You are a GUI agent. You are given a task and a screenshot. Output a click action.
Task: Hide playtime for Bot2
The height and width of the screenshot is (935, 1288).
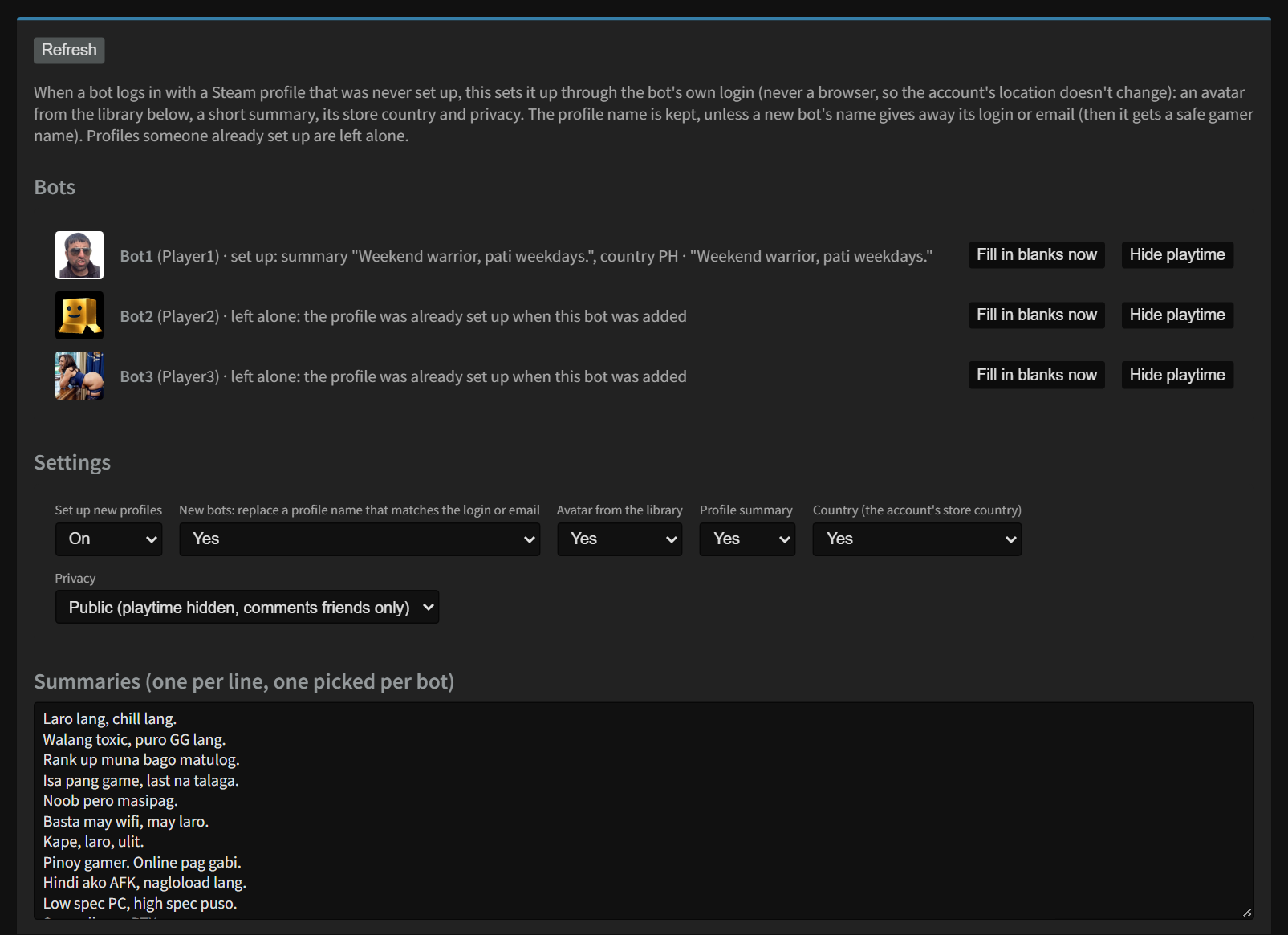click(x=1177, y=315)
